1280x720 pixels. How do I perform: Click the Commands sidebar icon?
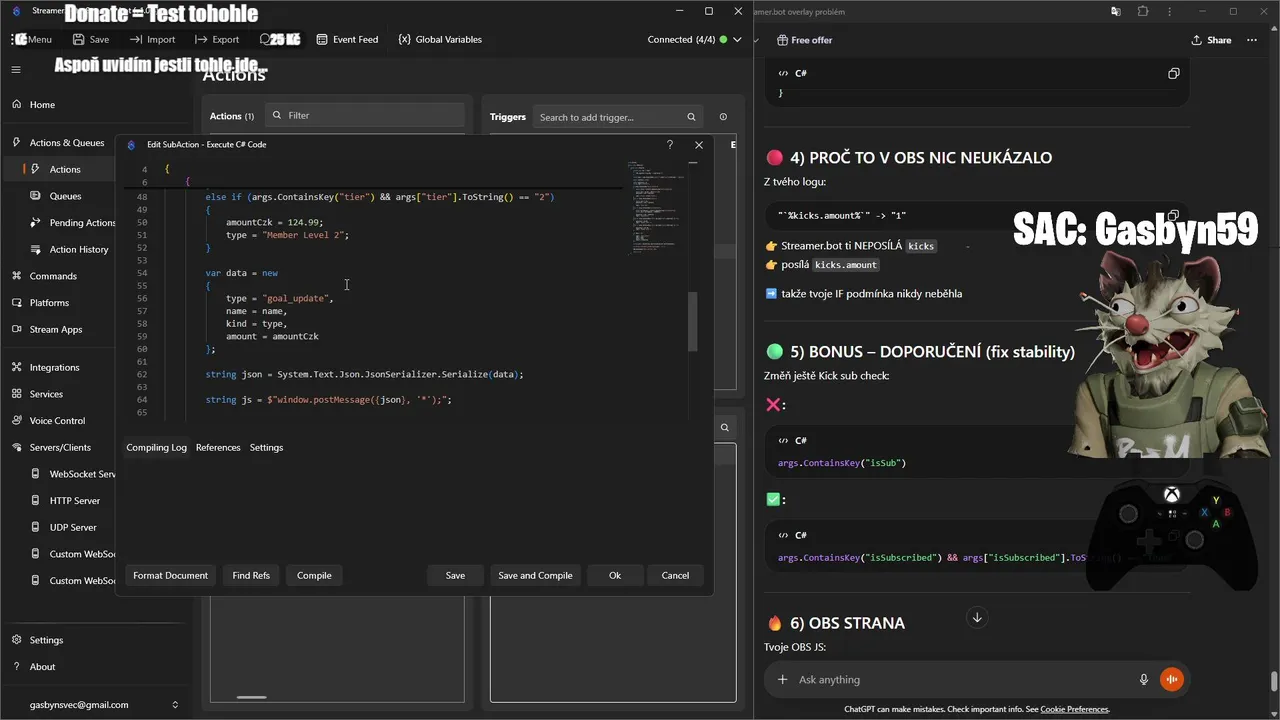pyautogui.click(x=17, y=276)
